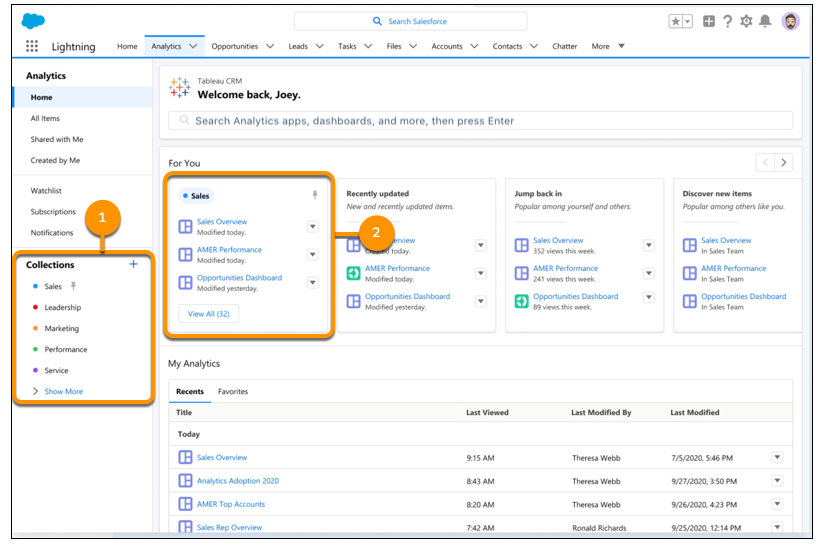Open the Setup gear icon
822x547 pixels.
pyautogui.click(x=746, y=21)
